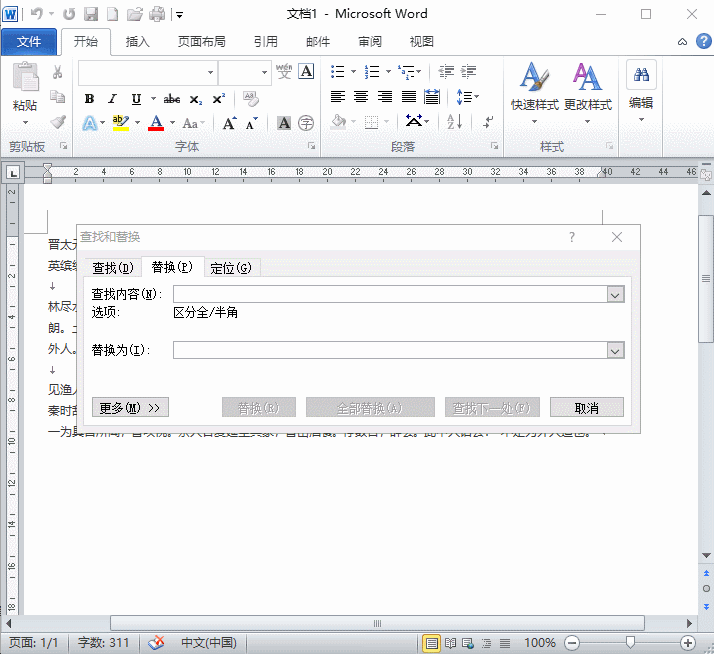Center align the text
This screenshot has height=654, width=714.
[361, 97]
